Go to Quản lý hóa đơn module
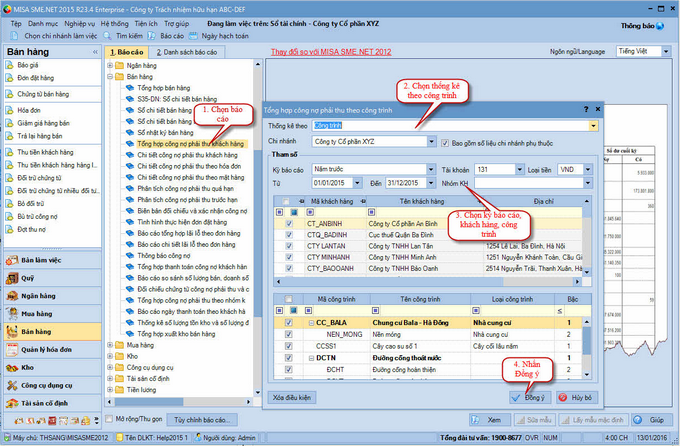 (52, 350)
